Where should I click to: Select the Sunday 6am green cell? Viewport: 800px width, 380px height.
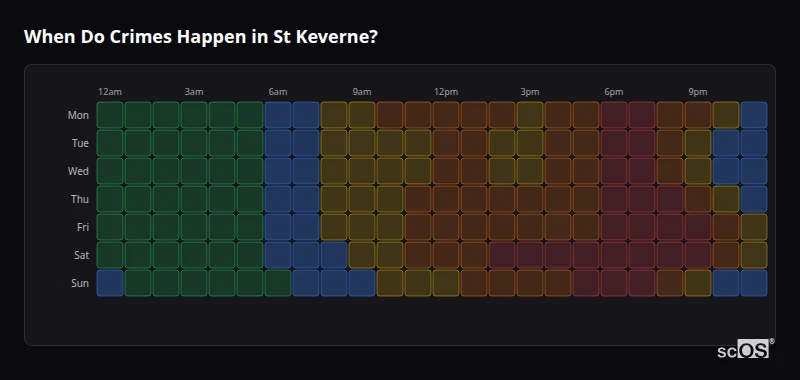tap(278, 283)
